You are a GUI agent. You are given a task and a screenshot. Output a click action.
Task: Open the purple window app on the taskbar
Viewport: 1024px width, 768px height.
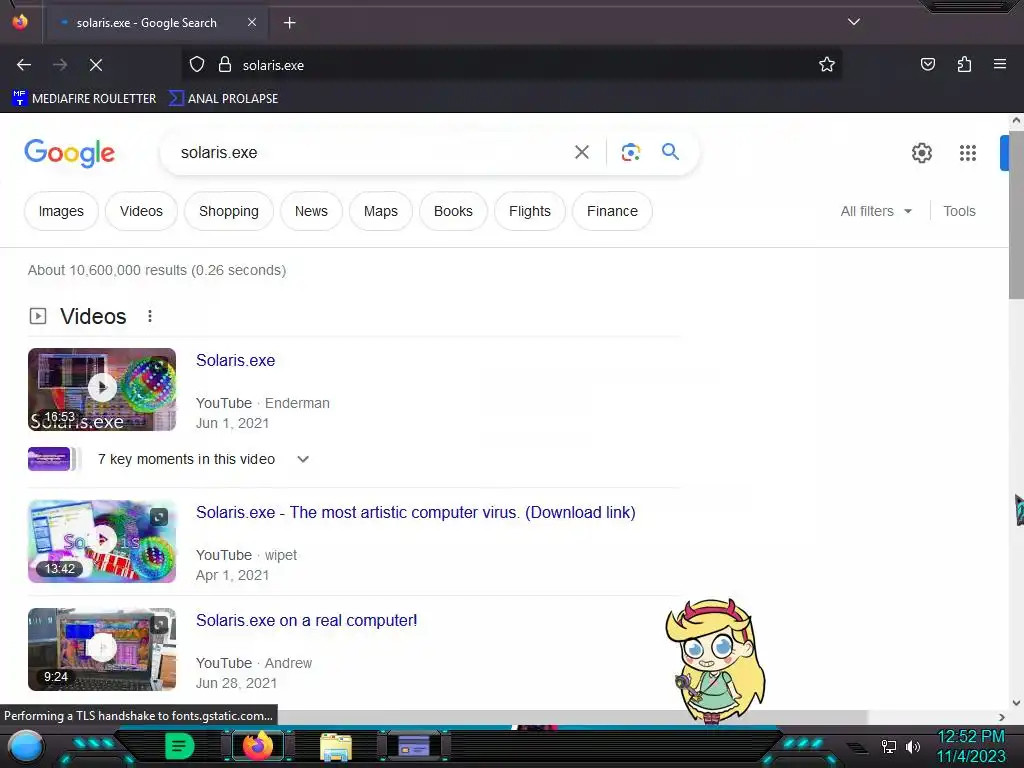click(x=413, y=746)
